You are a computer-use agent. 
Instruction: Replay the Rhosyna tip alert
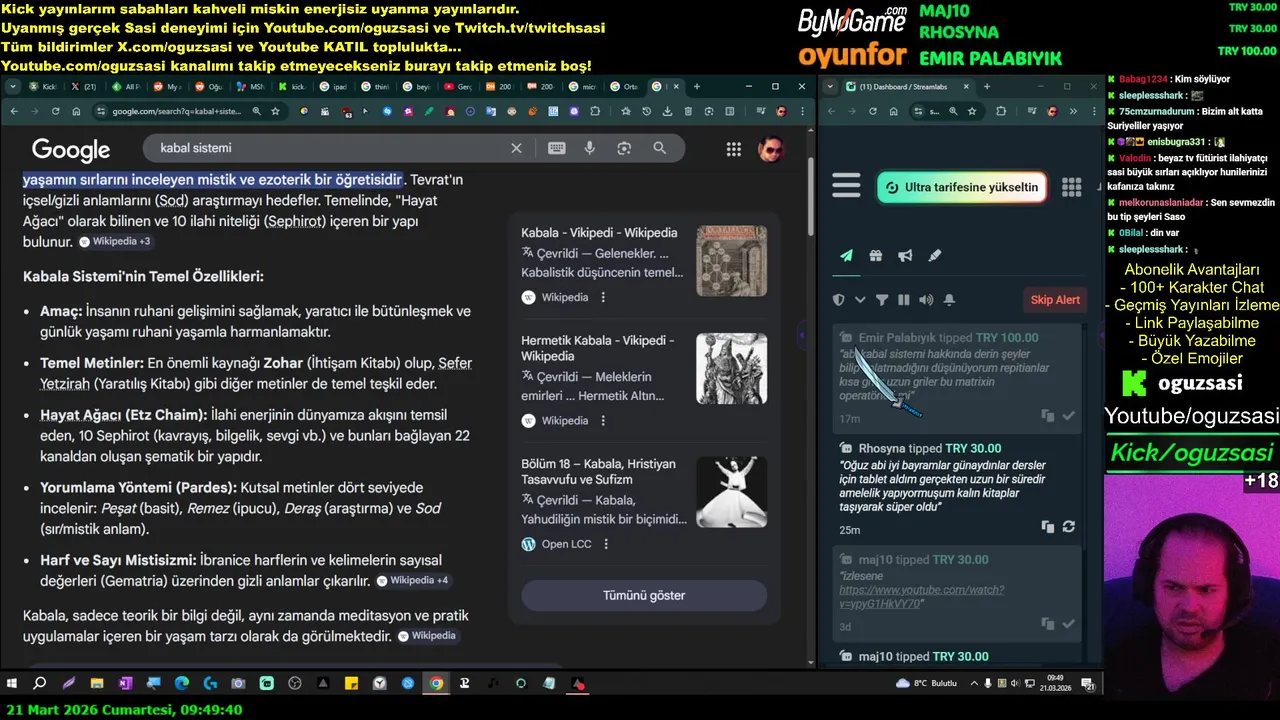click(1068, 527)
